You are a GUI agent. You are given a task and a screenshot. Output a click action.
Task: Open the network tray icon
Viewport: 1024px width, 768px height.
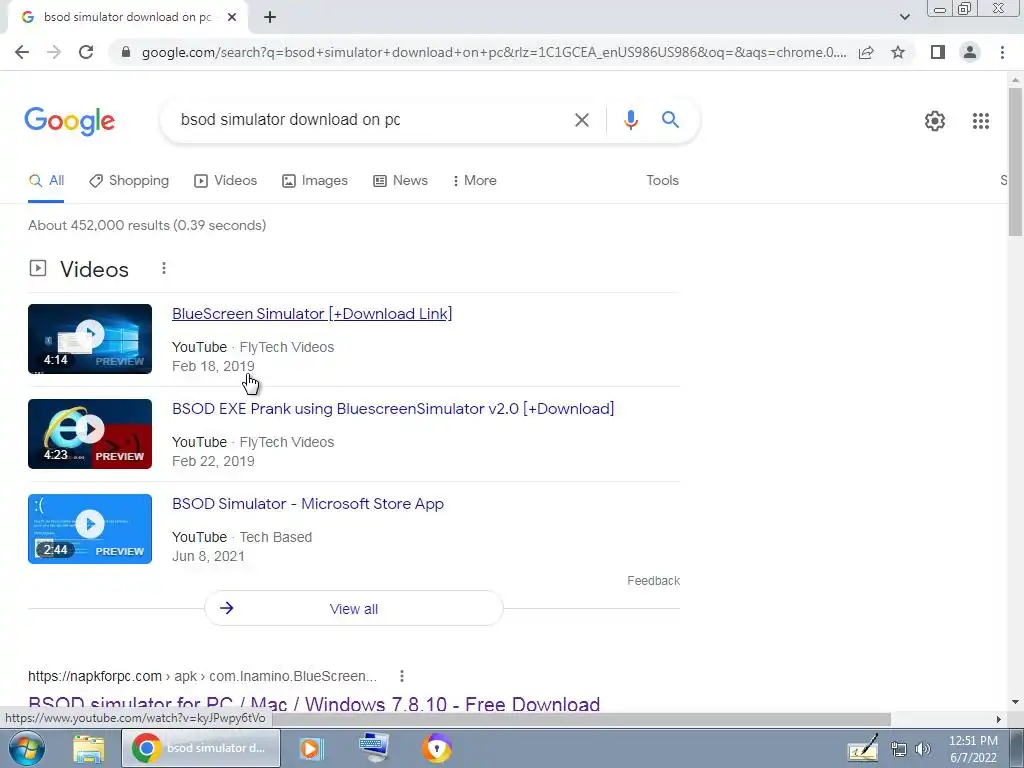click(899, 750)
